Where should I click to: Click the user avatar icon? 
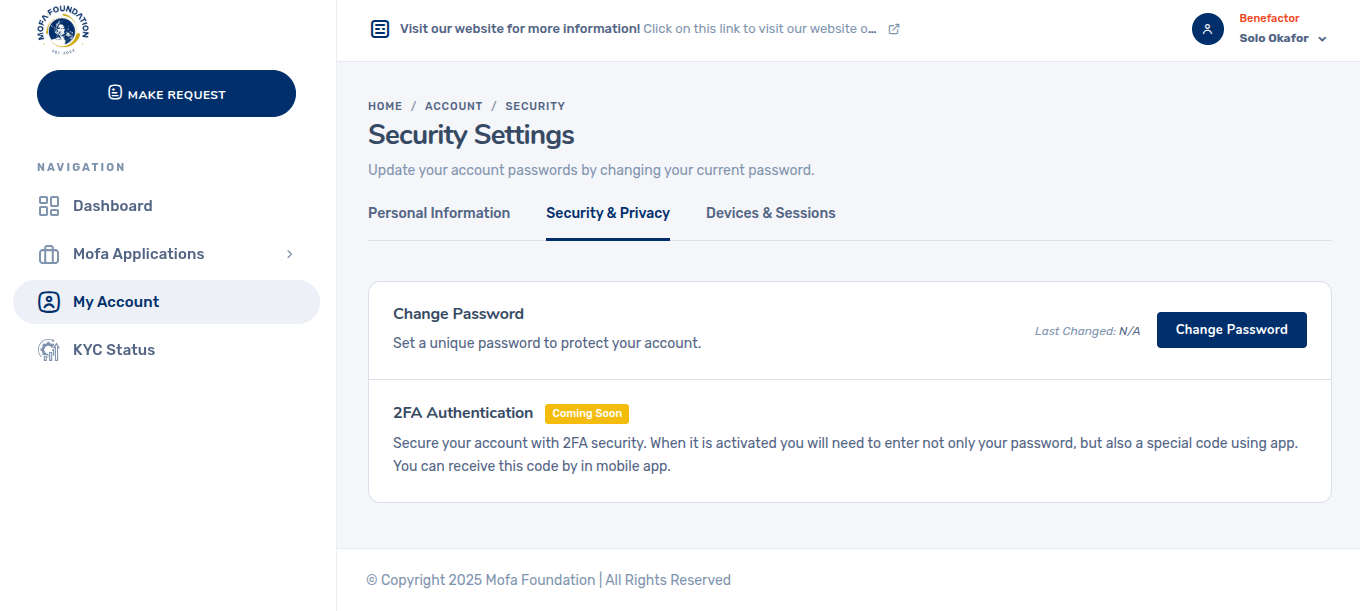coord(1208,29)
